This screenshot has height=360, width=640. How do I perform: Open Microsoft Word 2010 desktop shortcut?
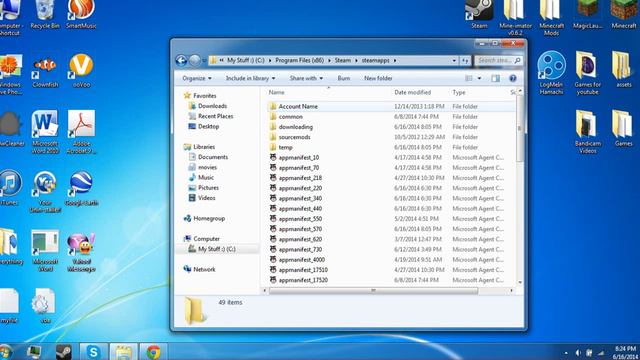coord(45,132)
